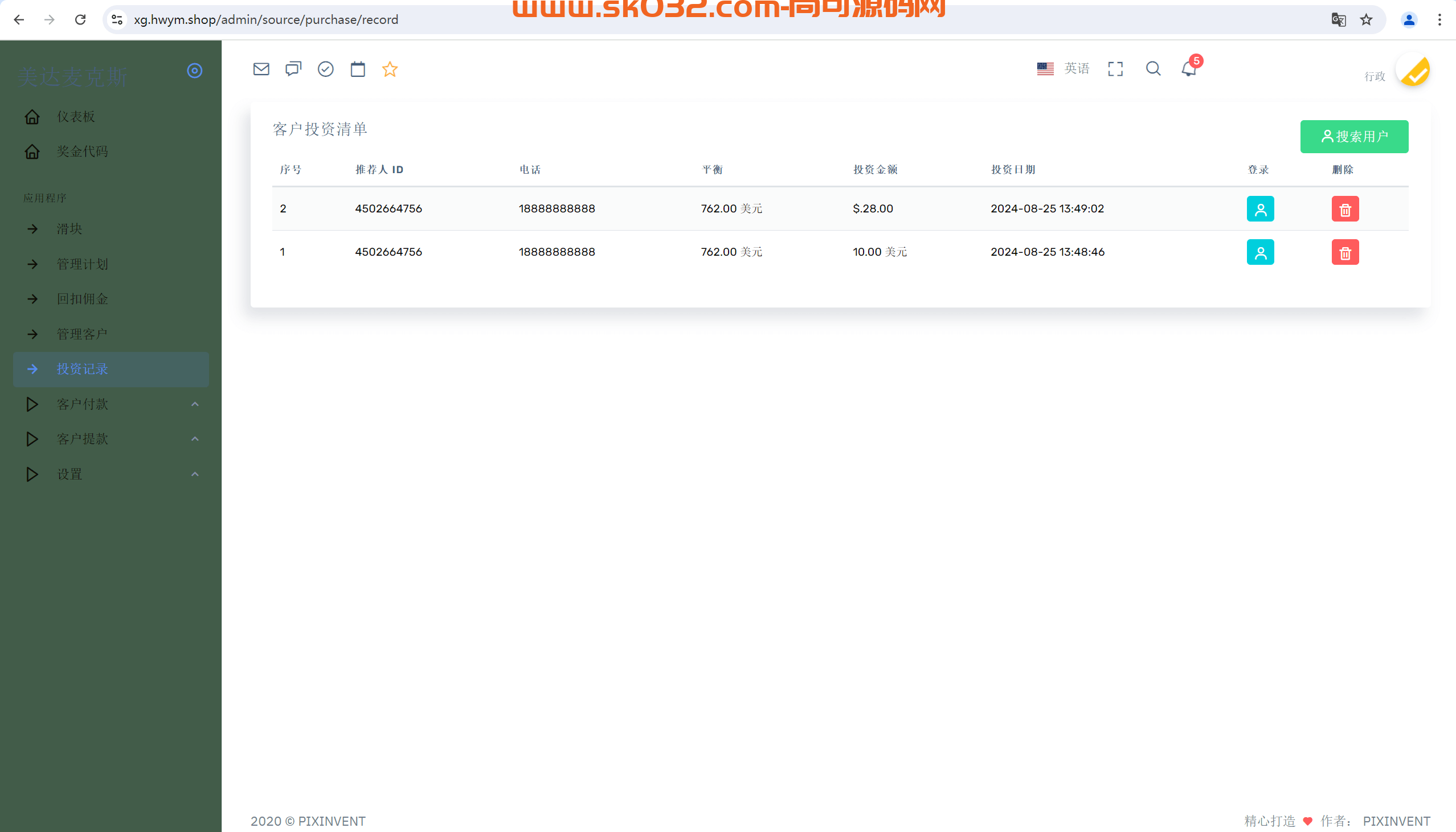Click the arrow icon next to 管理计划
Screen dimensions: 1456x832
click(x=32, y=264)
